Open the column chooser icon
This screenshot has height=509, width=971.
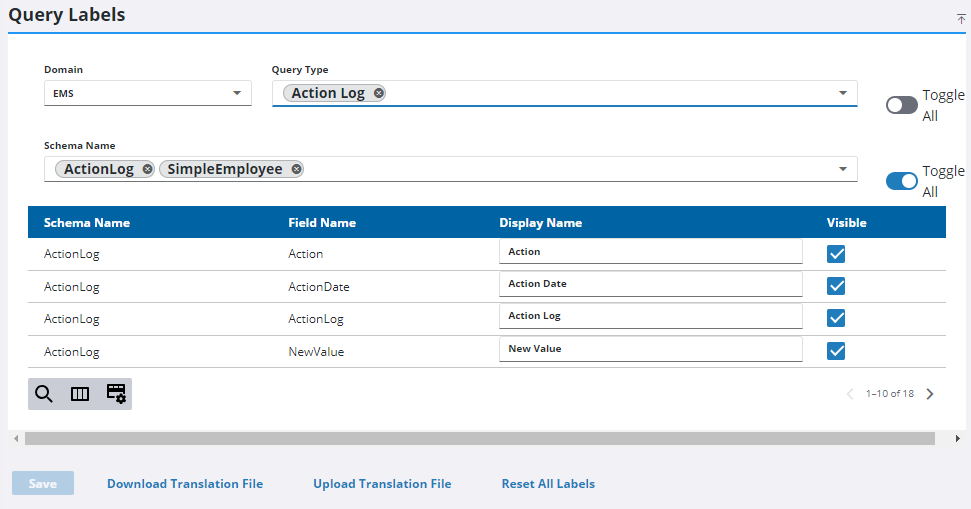click(80, 394)
